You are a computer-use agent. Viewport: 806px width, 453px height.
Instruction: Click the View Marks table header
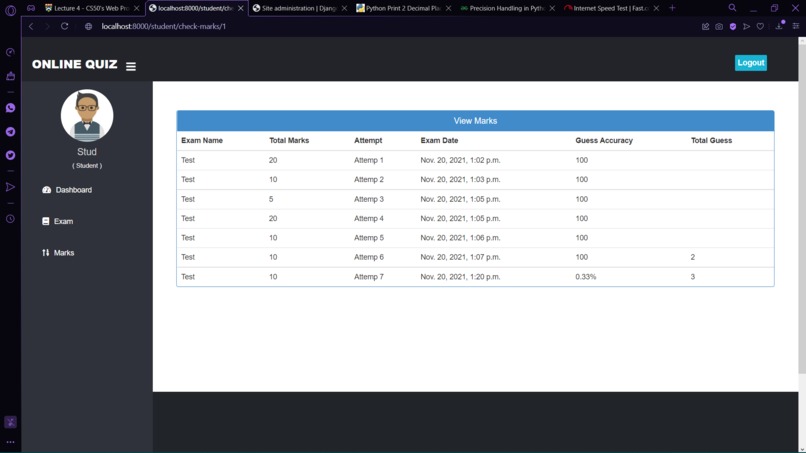[475, 121]
